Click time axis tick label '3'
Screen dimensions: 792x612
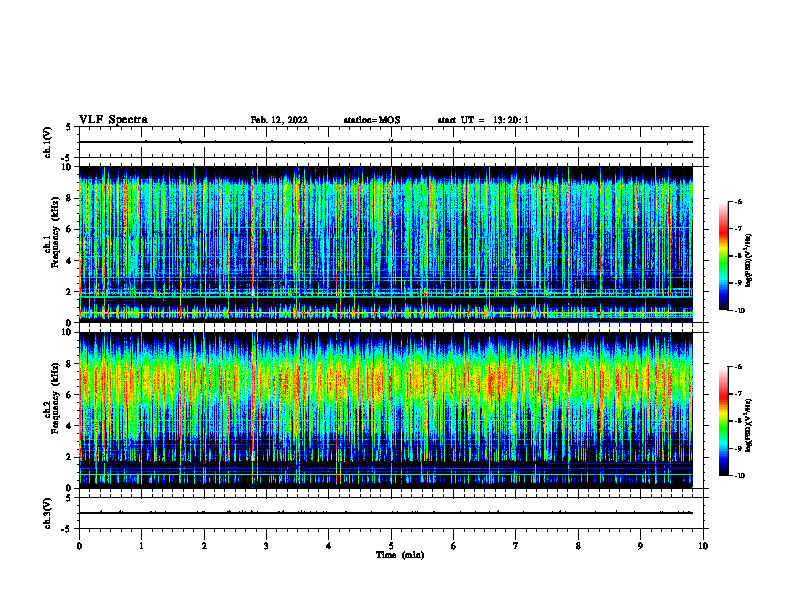point(266,546)
